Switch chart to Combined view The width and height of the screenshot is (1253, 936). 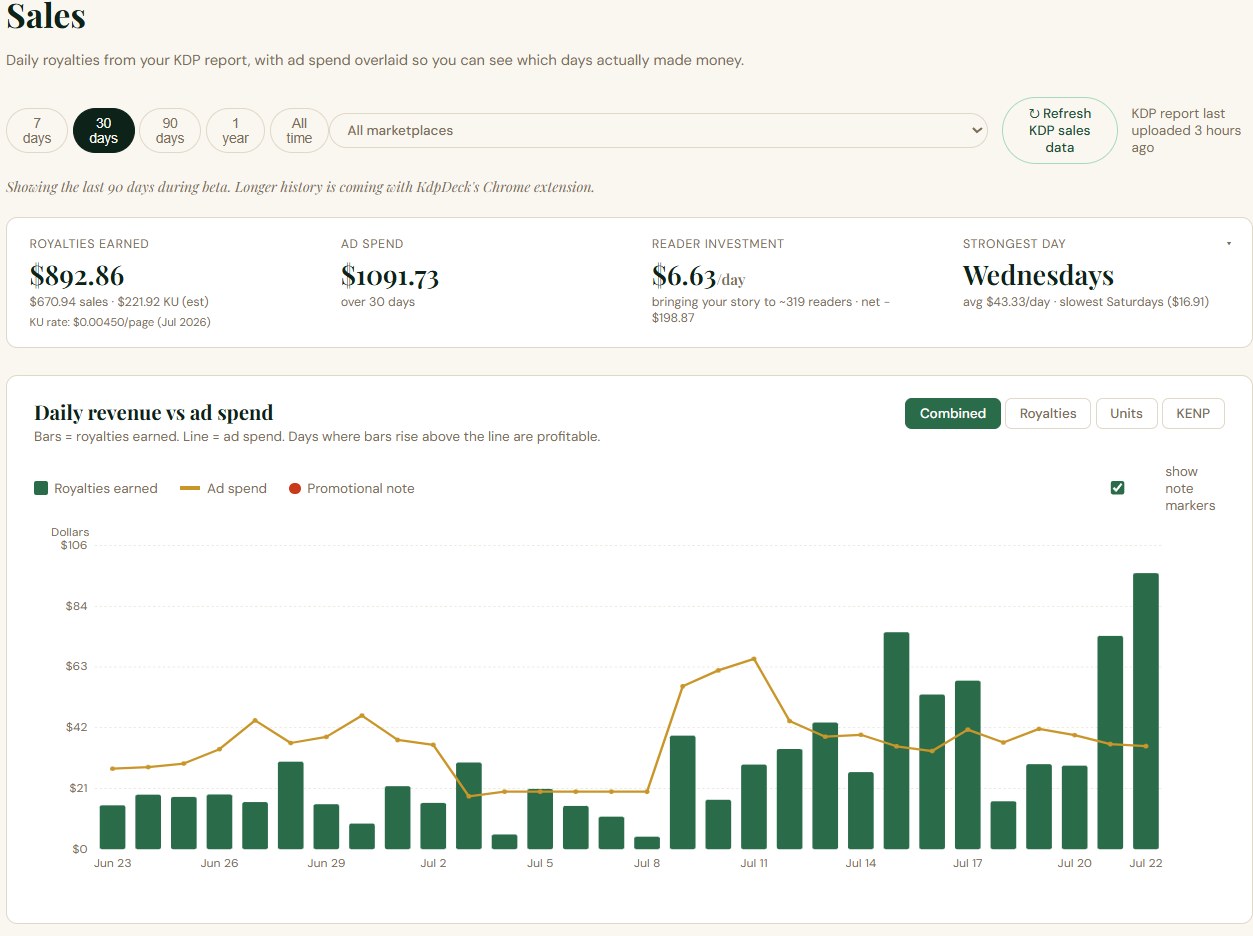[x=953, y=413]
